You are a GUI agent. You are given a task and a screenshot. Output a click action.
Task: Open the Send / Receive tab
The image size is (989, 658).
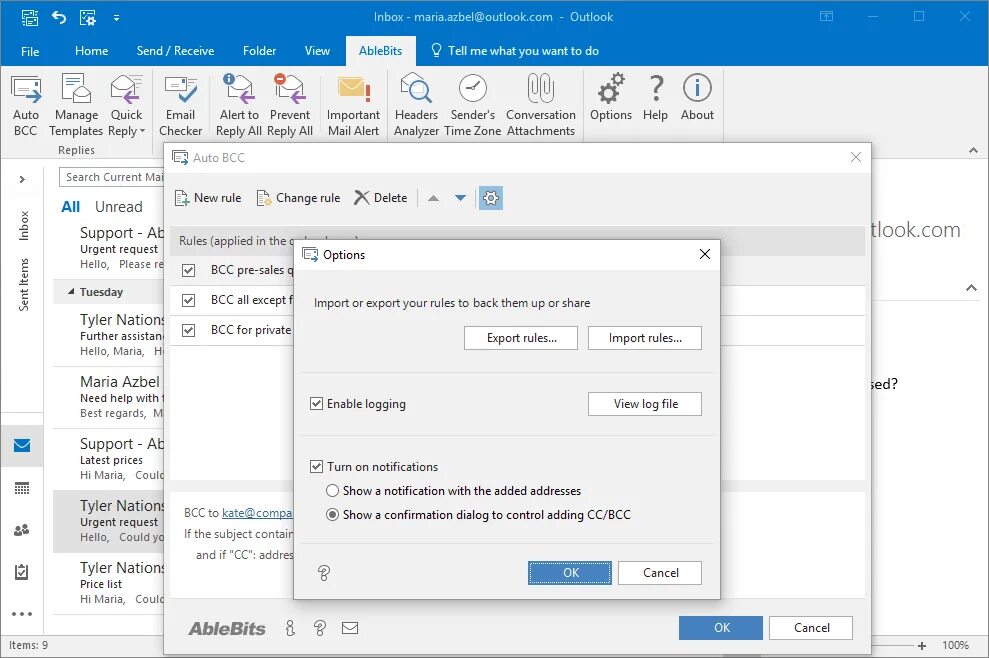pos(175,51)
